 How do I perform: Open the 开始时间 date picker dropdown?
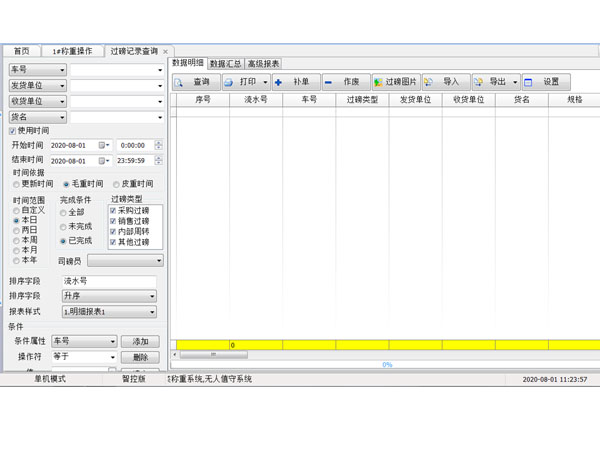[104, 146]
